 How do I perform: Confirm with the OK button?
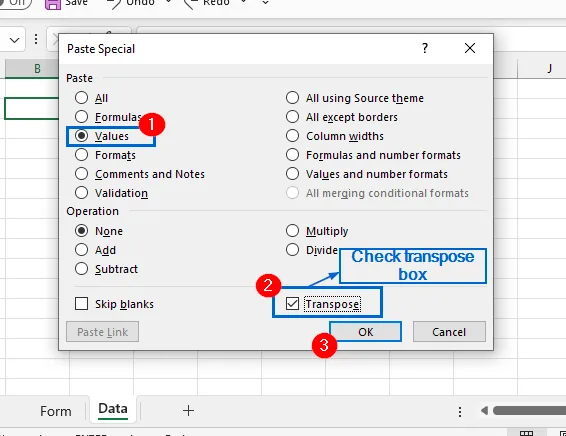(365, 332)
